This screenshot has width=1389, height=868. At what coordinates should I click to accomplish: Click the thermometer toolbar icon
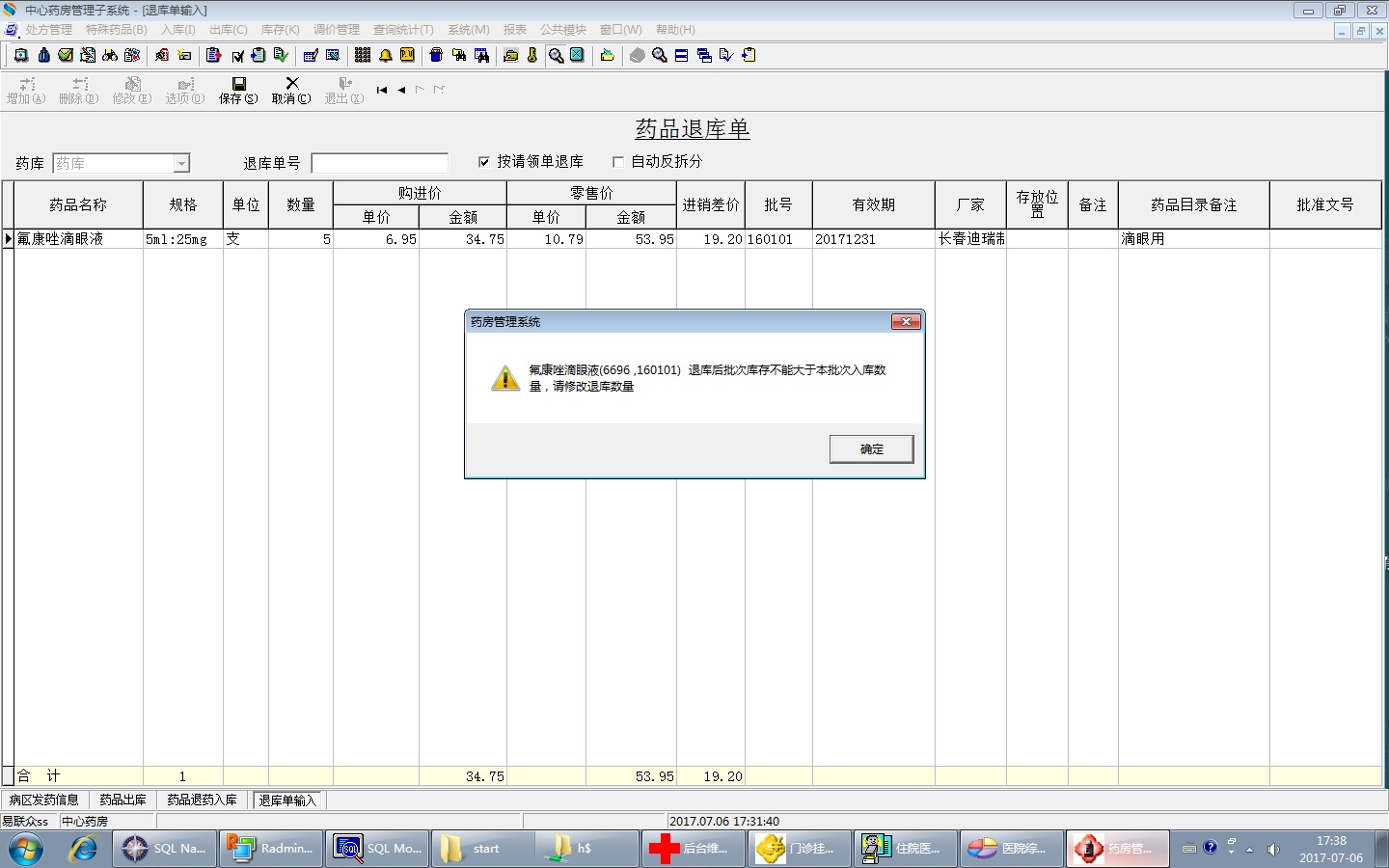coord(531,55)
